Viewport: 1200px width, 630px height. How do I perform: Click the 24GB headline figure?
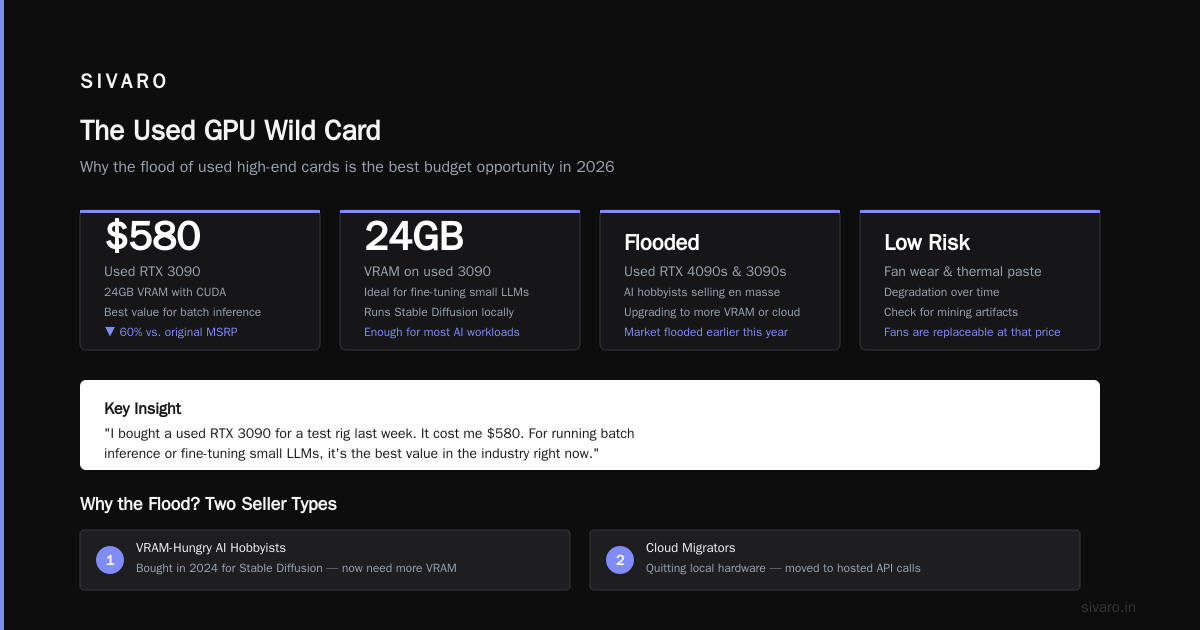click(414, 236)
